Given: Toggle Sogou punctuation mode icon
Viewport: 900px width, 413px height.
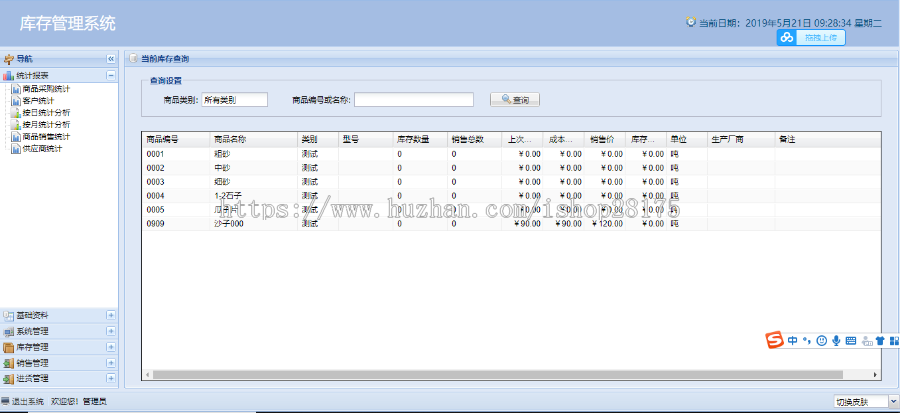Looking at the screenshot, I should [x=806, y=341].
